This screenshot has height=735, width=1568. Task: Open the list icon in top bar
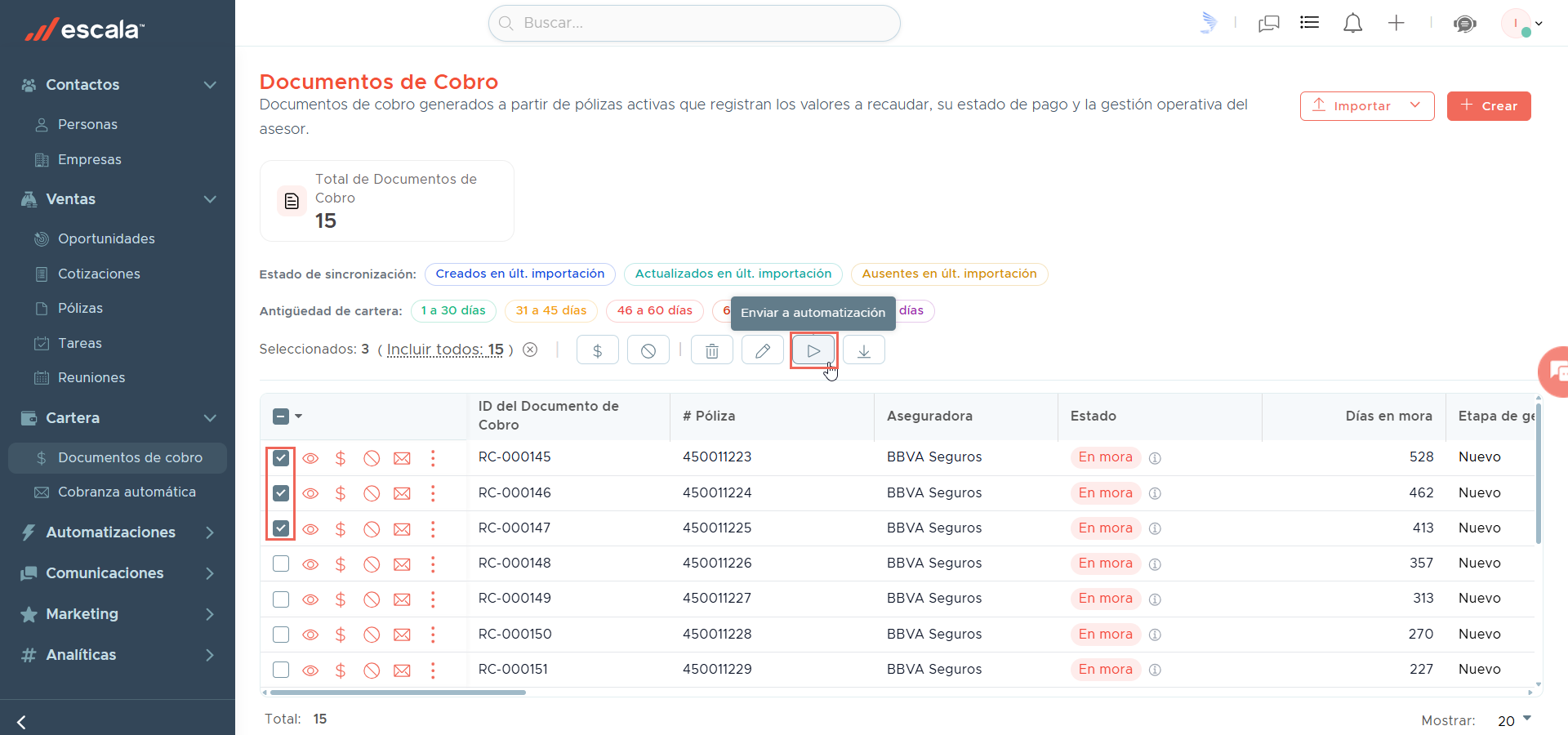(1310, 23)
